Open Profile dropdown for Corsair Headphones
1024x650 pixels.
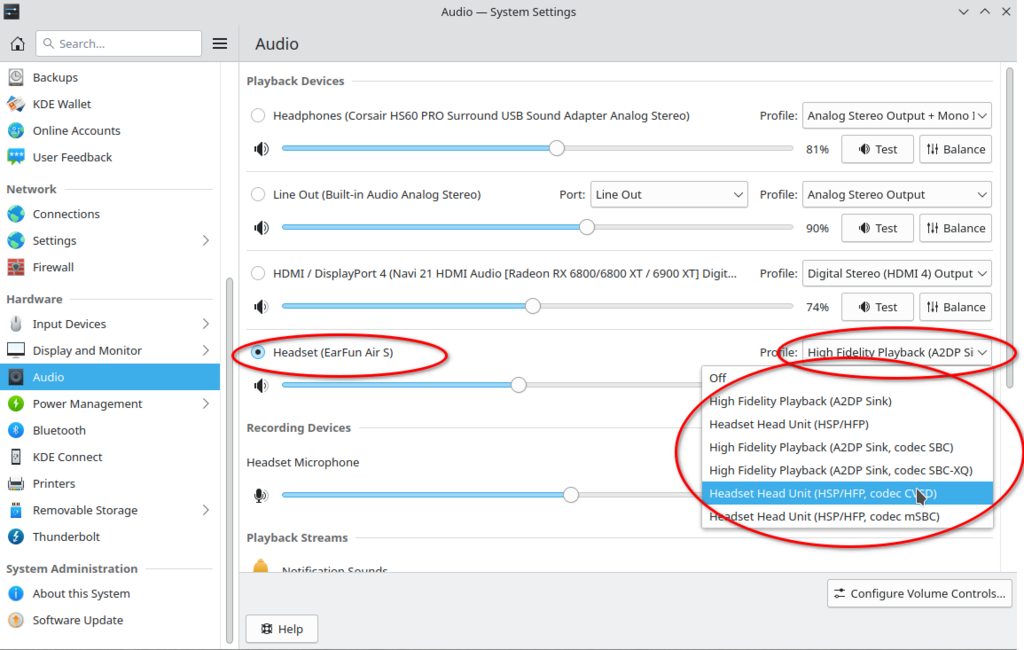[x=896, y=116]
